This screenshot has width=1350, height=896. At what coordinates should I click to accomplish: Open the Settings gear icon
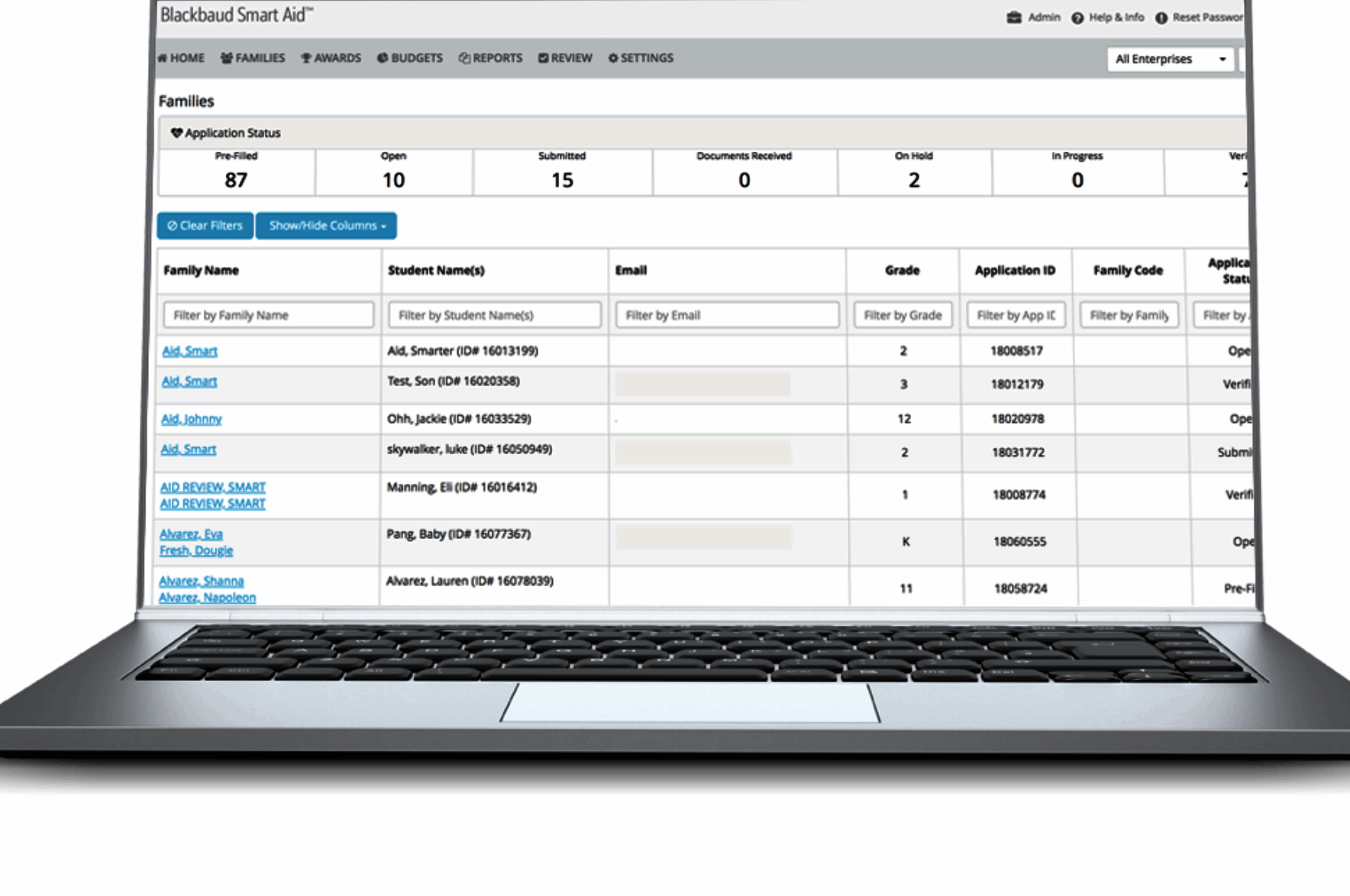coord(612,57)
